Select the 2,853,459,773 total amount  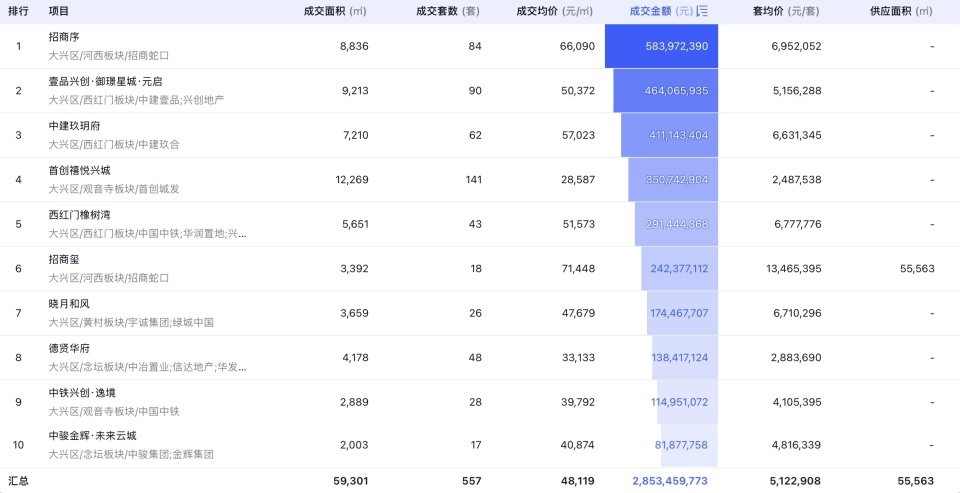670,481
